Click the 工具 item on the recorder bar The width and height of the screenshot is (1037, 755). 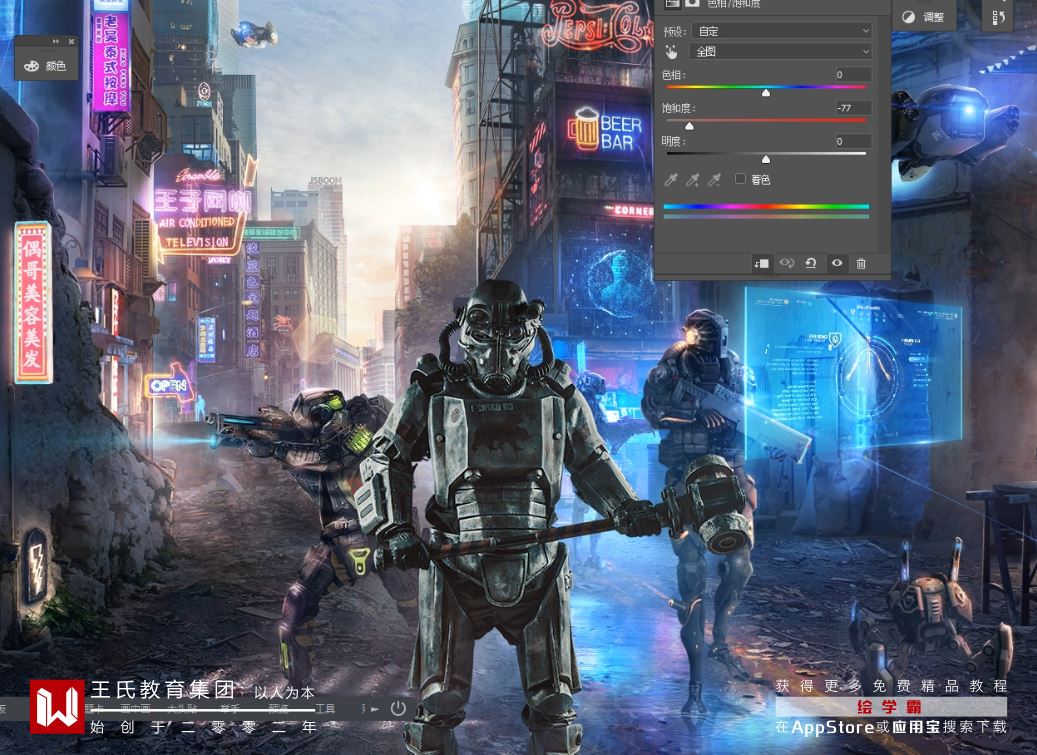(x=325, y=709)
